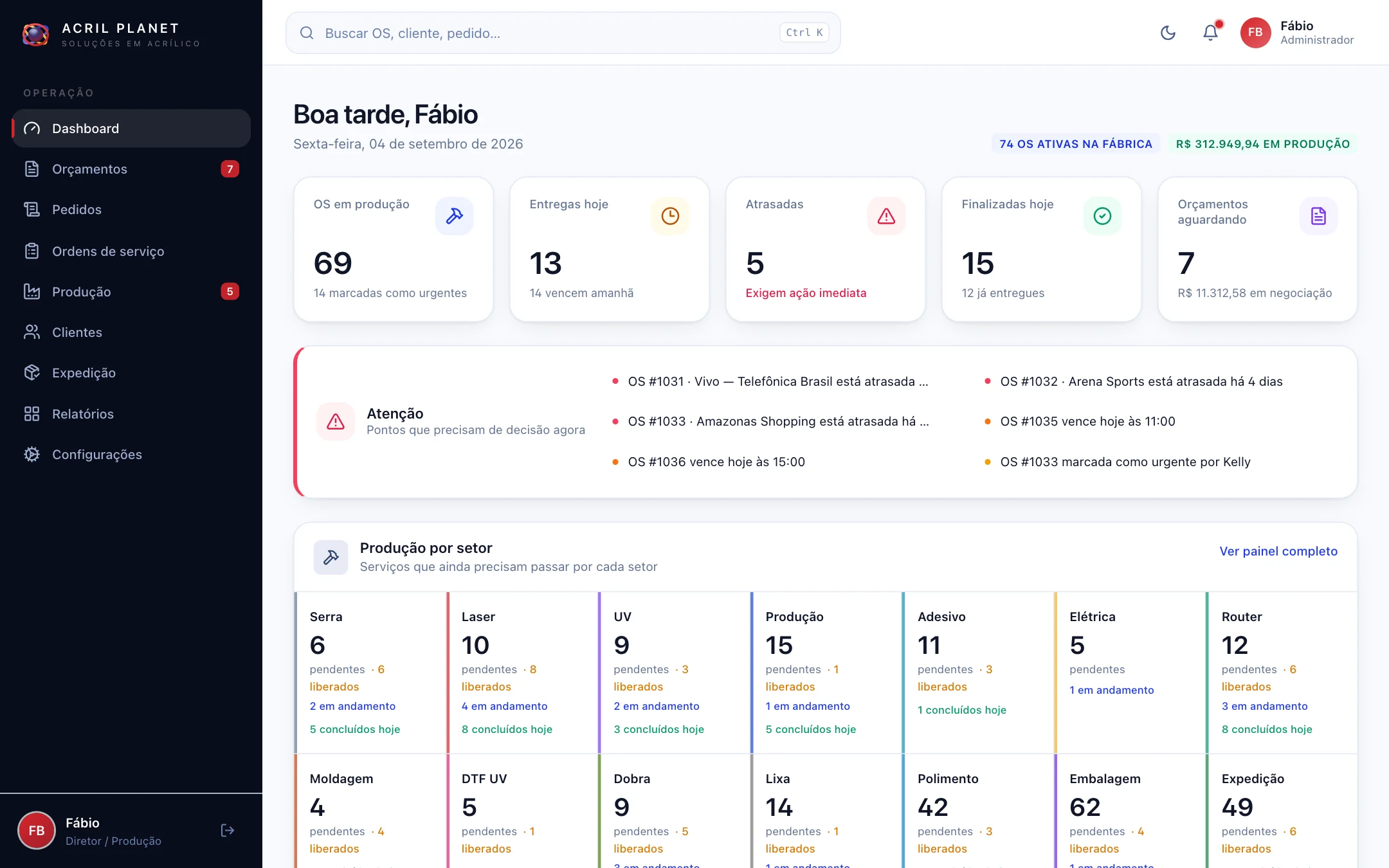Click the red 5 badge on Produção
Image resolution: width=1389 pixels, height=868 pixels.
point(230,291)
